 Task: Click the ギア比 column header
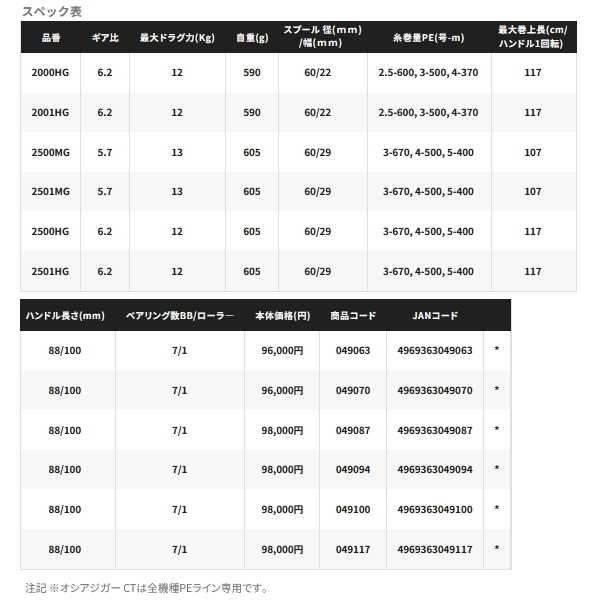point(105,38)
